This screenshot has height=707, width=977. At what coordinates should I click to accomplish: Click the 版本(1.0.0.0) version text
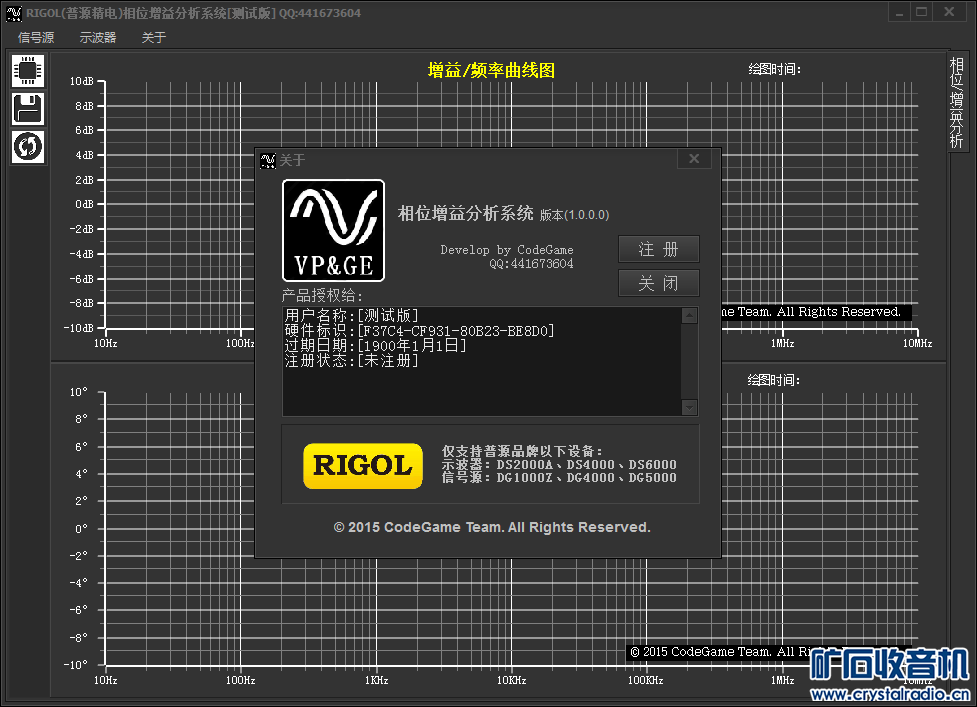click(574, 215)
